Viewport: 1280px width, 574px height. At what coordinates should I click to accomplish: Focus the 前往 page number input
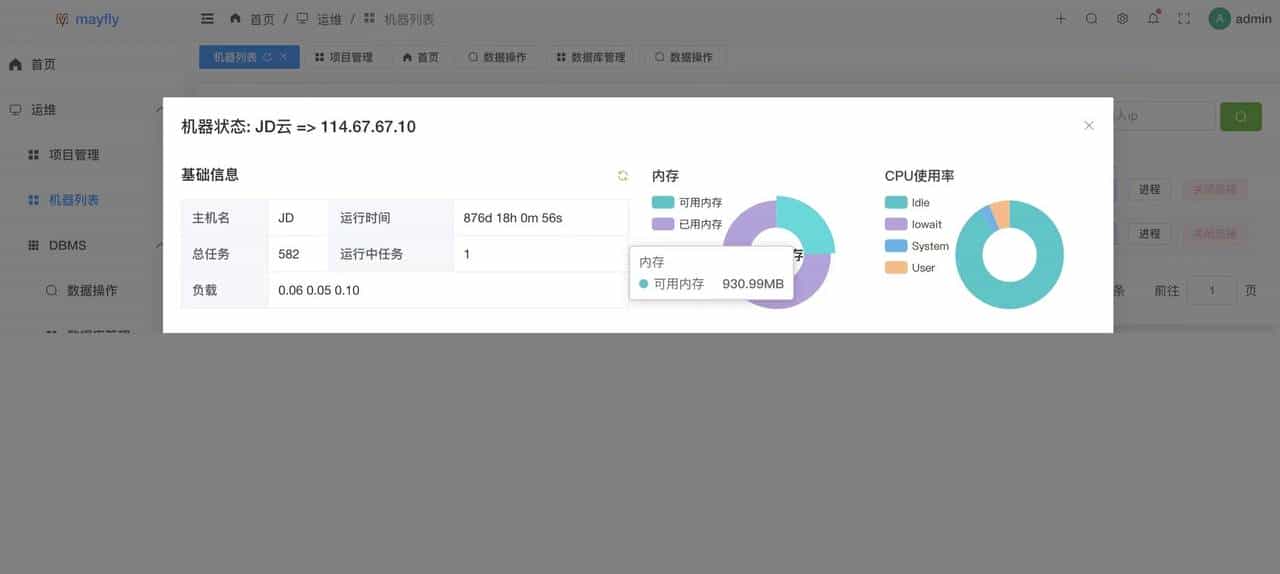[x=1212, y=290]
